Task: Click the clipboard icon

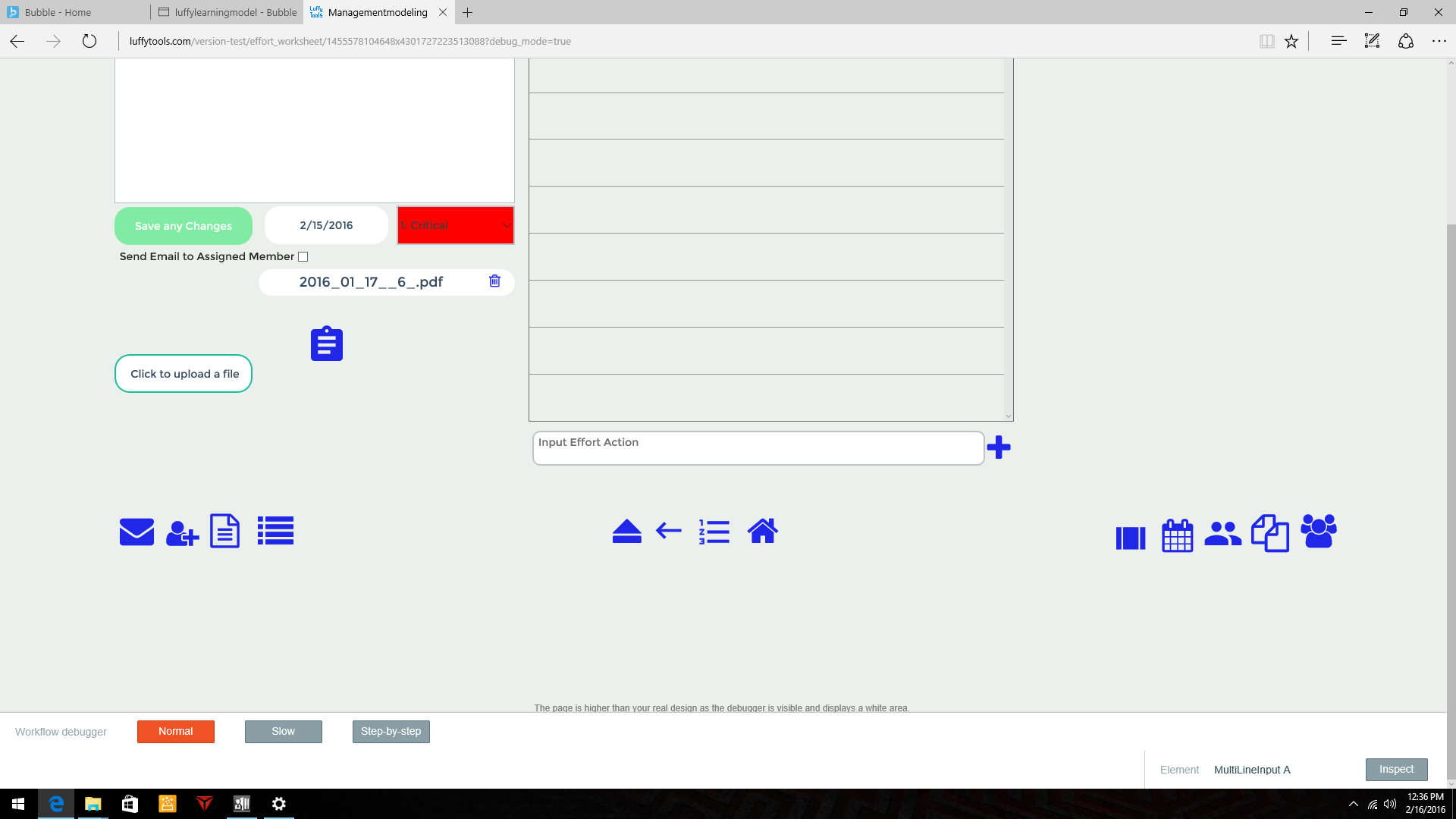Action: (x=327, y=344)
